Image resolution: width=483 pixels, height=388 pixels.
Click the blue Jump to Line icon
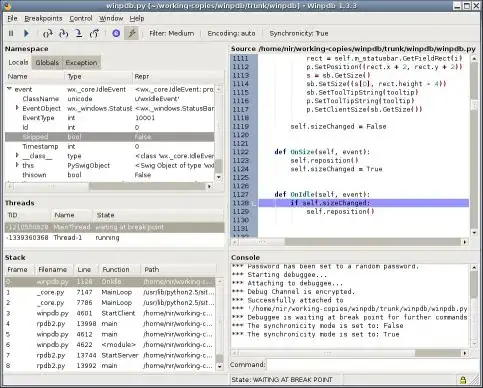[x=116, y=33]
